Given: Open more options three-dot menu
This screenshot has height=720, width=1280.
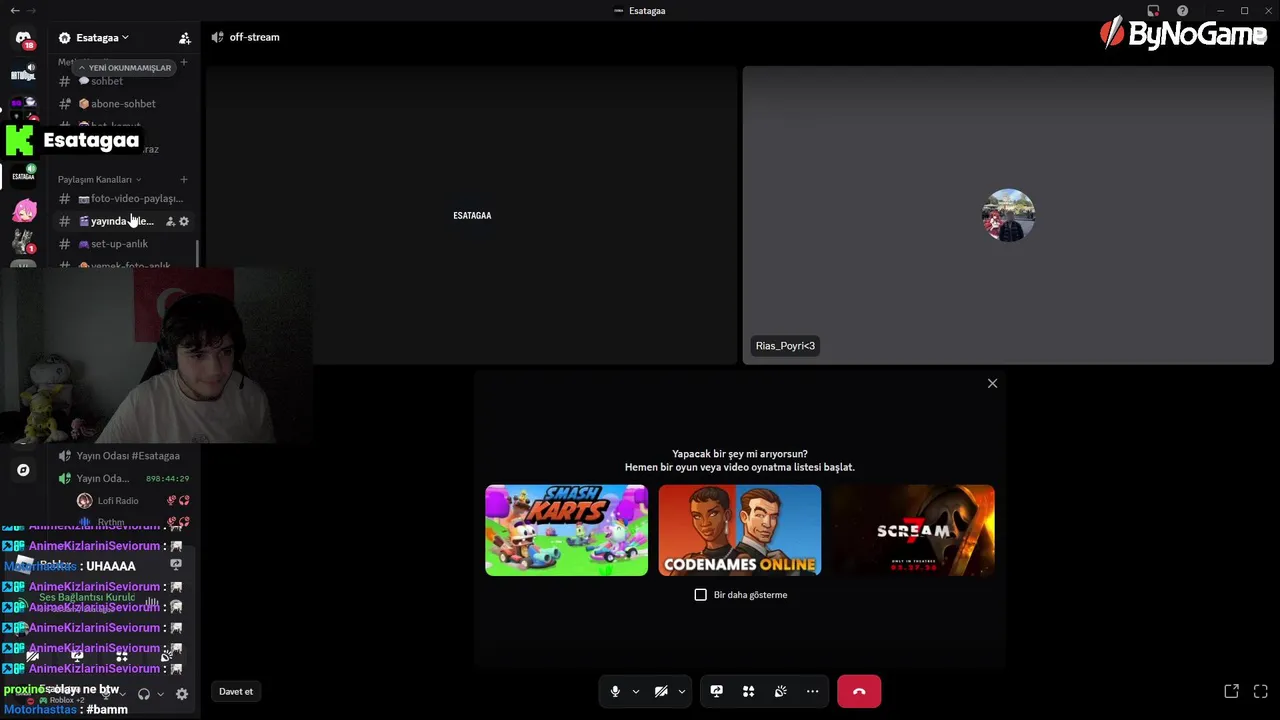Looking at the screenshot, I should 812,691.
